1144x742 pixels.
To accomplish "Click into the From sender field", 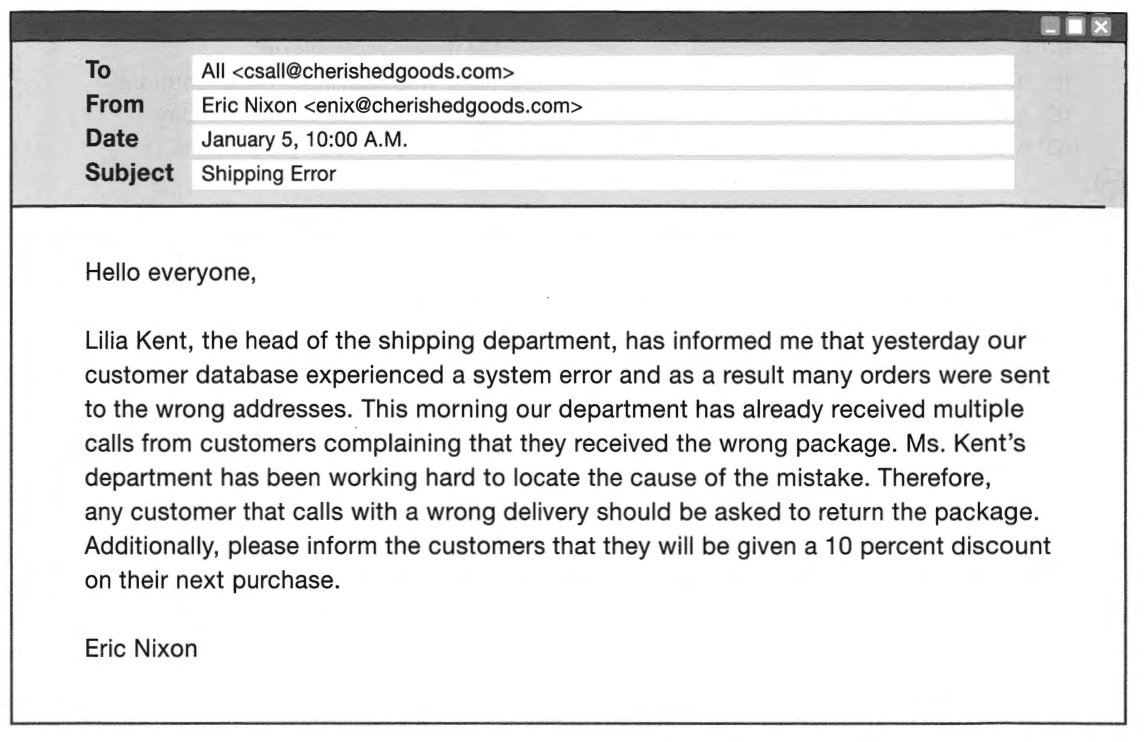I will click(603, 106).
